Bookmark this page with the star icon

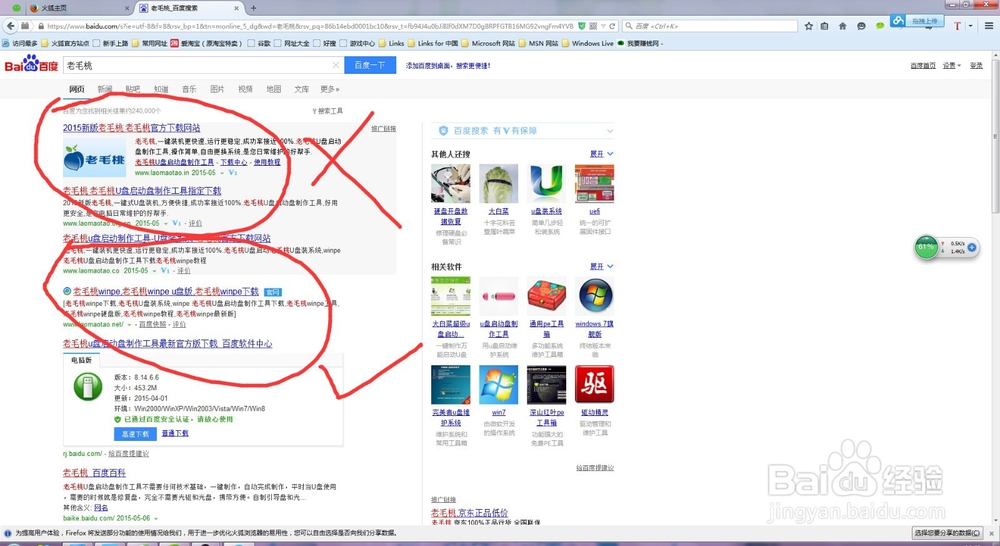(x=809, y=26)
